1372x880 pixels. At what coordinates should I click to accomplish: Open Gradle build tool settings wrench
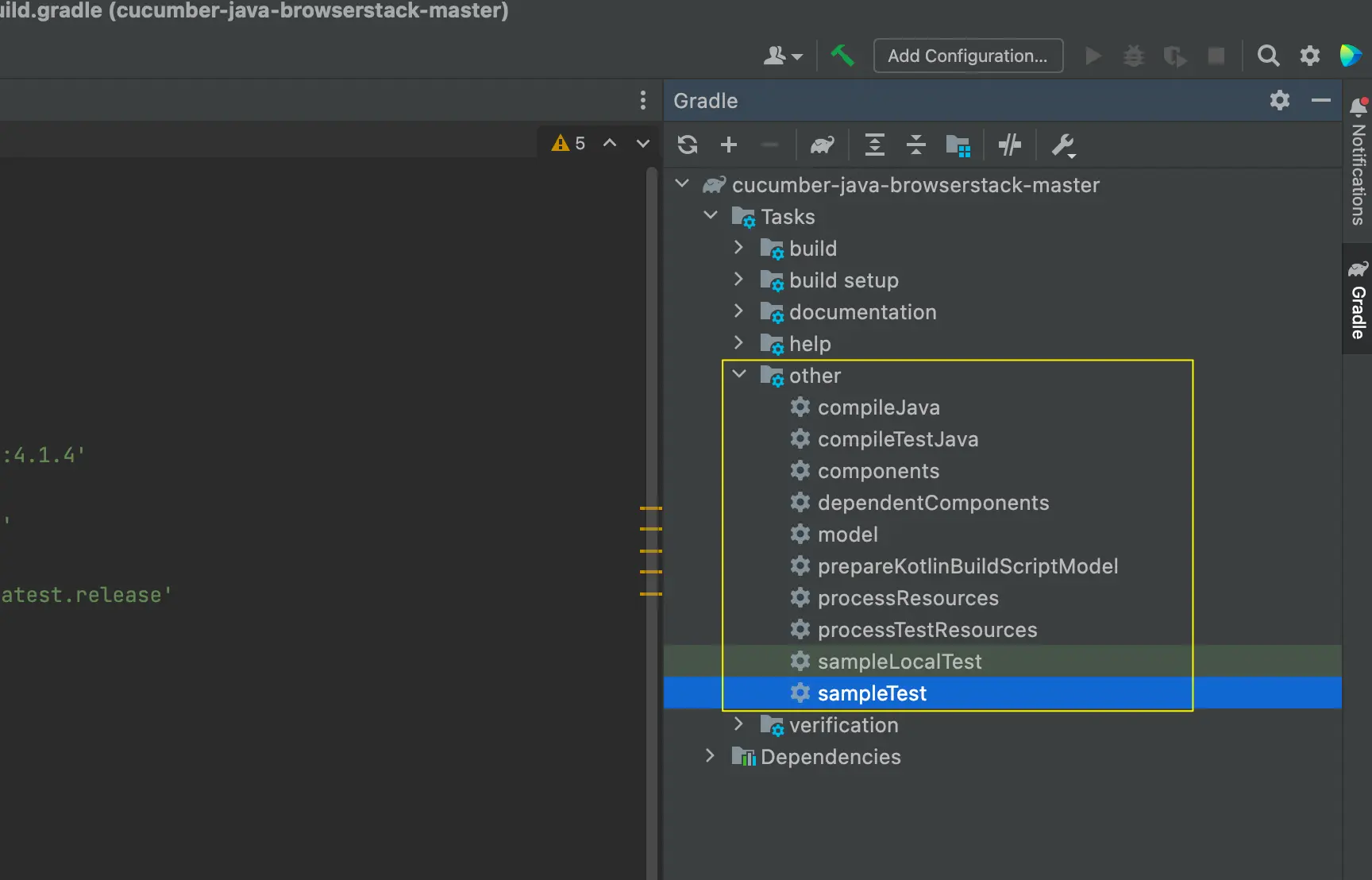pos(1063,145)
